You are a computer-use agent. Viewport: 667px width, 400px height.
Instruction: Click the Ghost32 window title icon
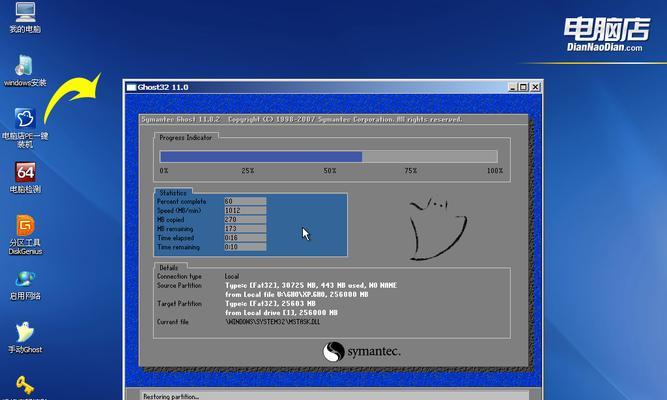pyautogui.click(x=131, y=87)
